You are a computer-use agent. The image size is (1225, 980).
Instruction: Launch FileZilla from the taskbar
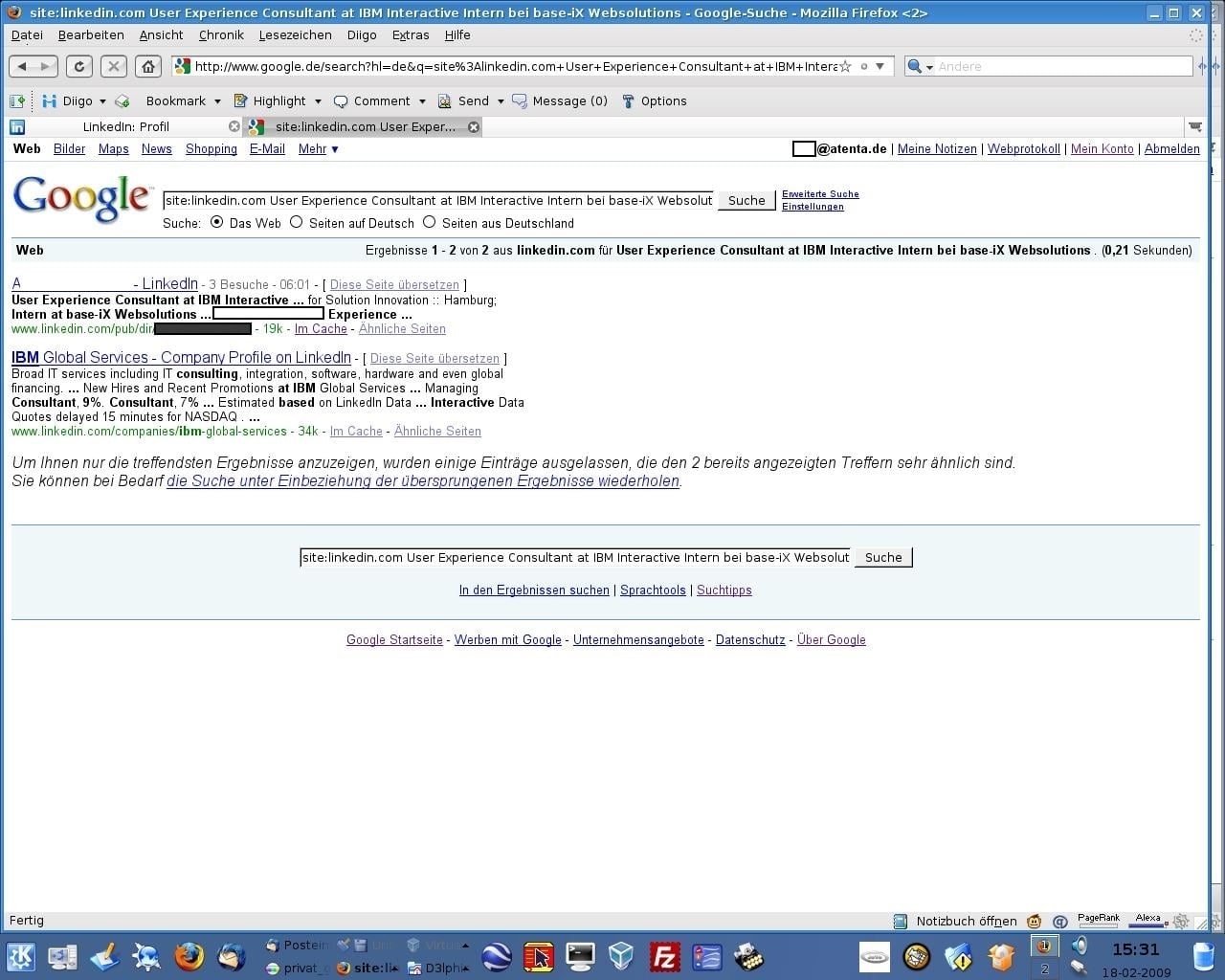[x=664, y=956]
